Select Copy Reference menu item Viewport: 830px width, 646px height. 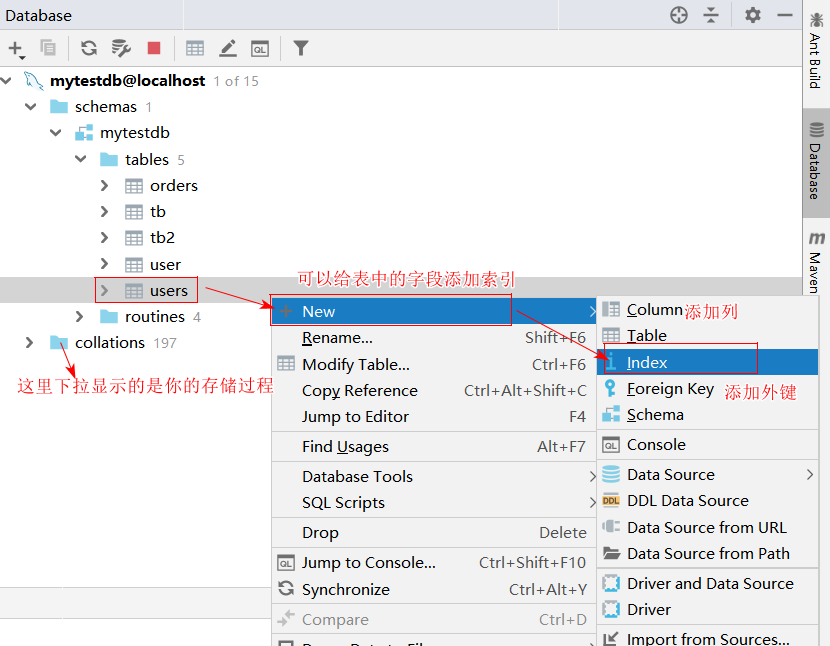[x=434, y=391]
